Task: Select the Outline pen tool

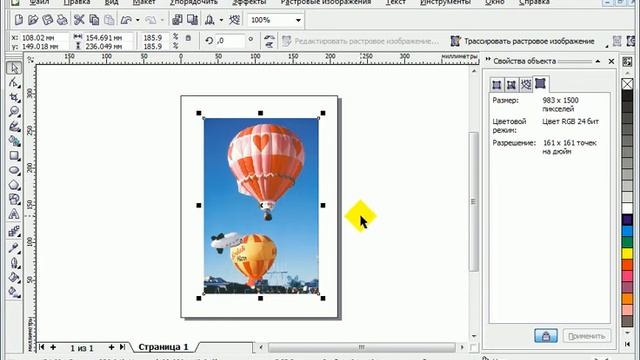Action: click(x=14, y=262)
